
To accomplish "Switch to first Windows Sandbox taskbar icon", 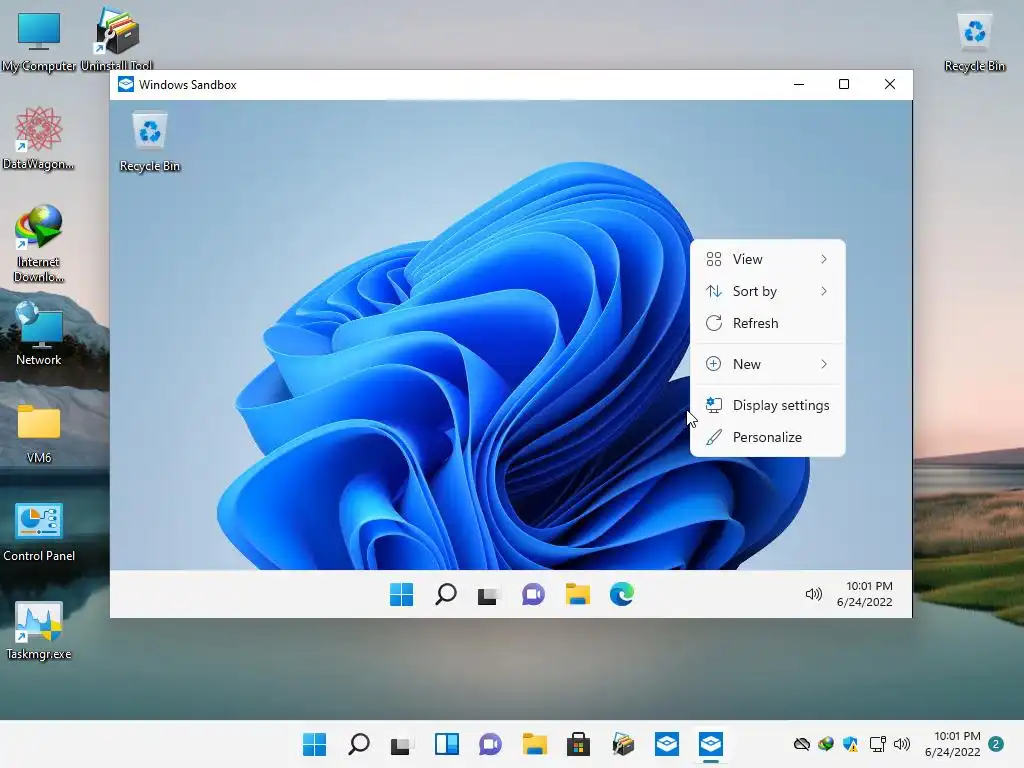I will 667,744.
